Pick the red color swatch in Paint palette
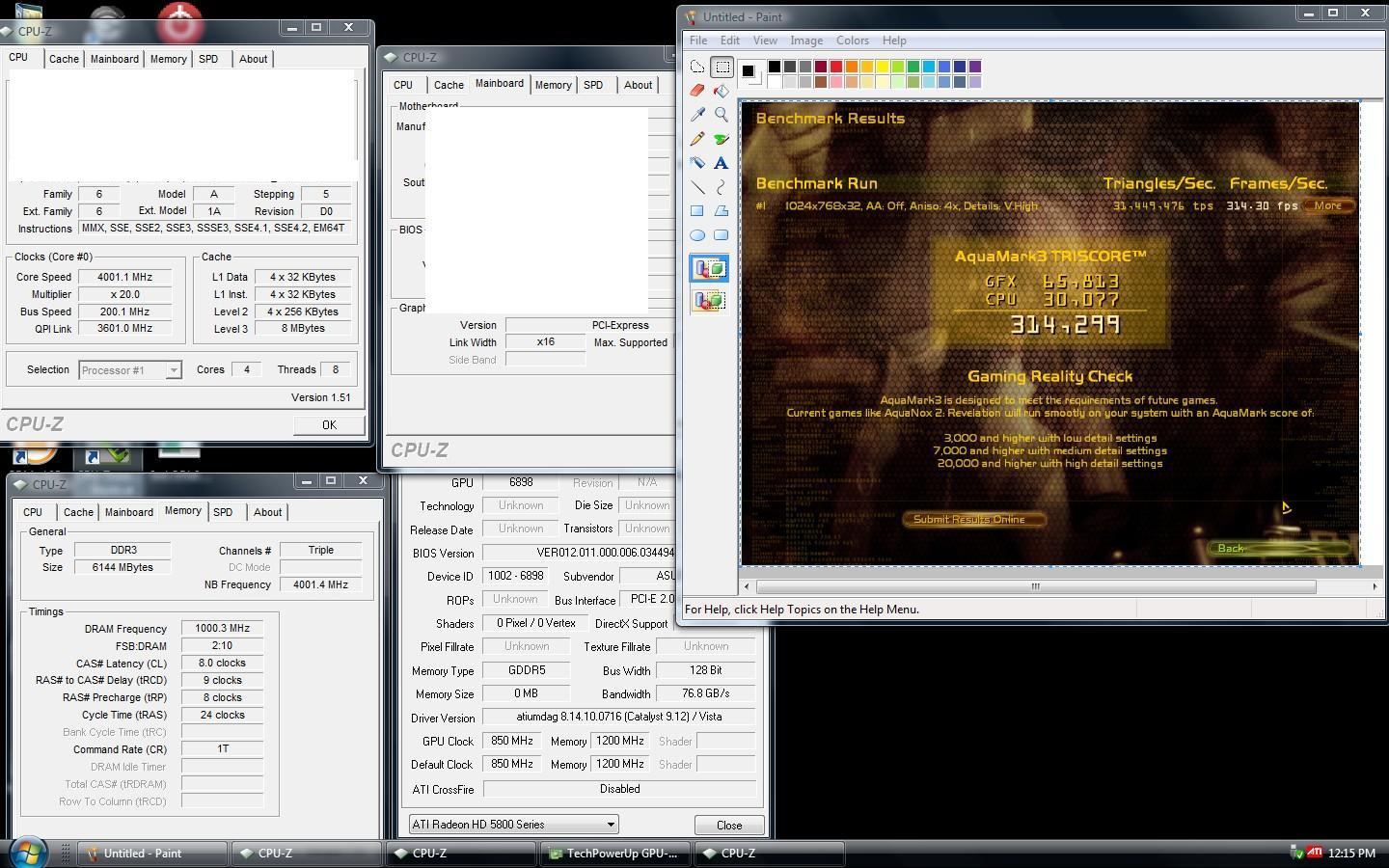Screen dimensions: 1389x868 point(836,67)
